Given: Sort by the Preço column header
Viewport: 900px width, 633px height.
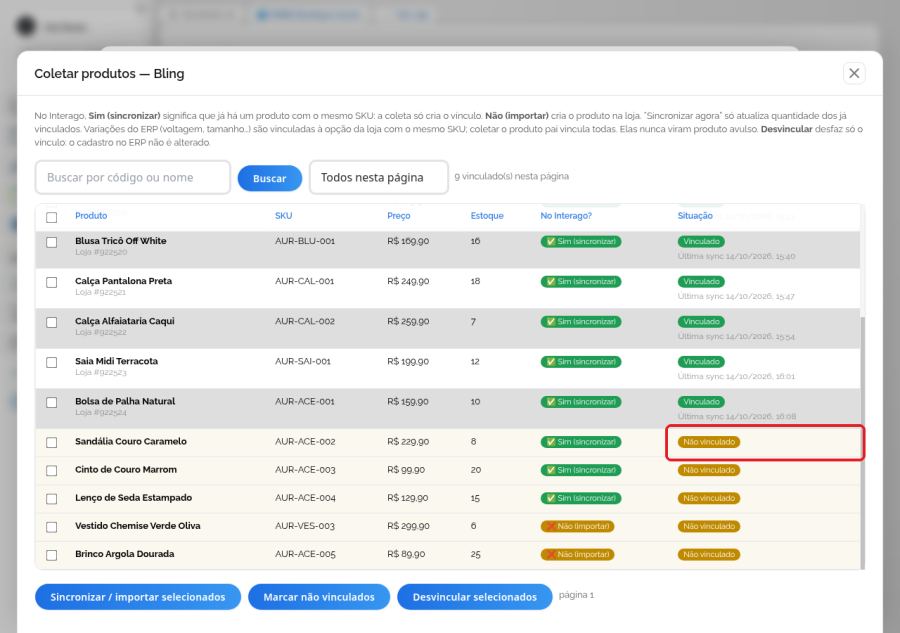Looking at the screenshot, I should (398, 216).
